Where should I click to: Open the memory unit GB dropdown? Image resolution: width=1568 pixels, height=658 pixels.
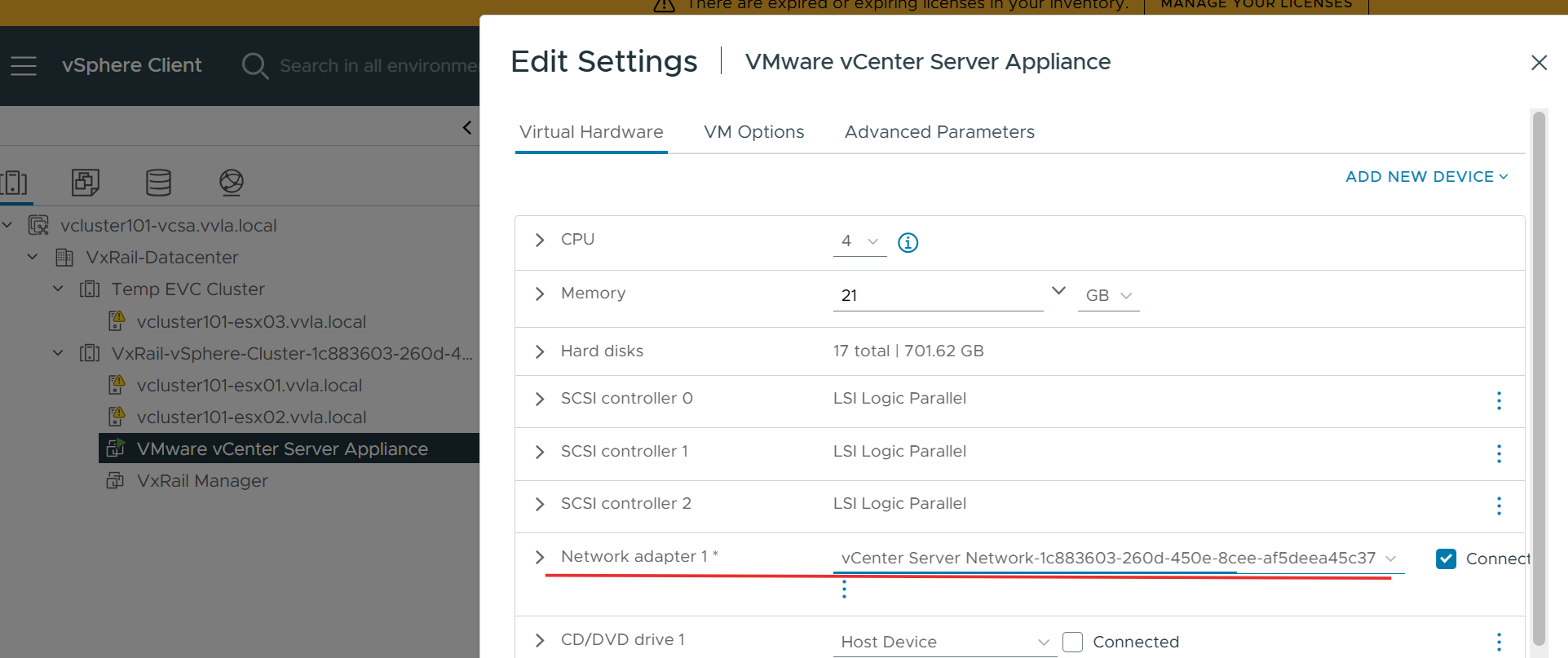click(1108, 296)
